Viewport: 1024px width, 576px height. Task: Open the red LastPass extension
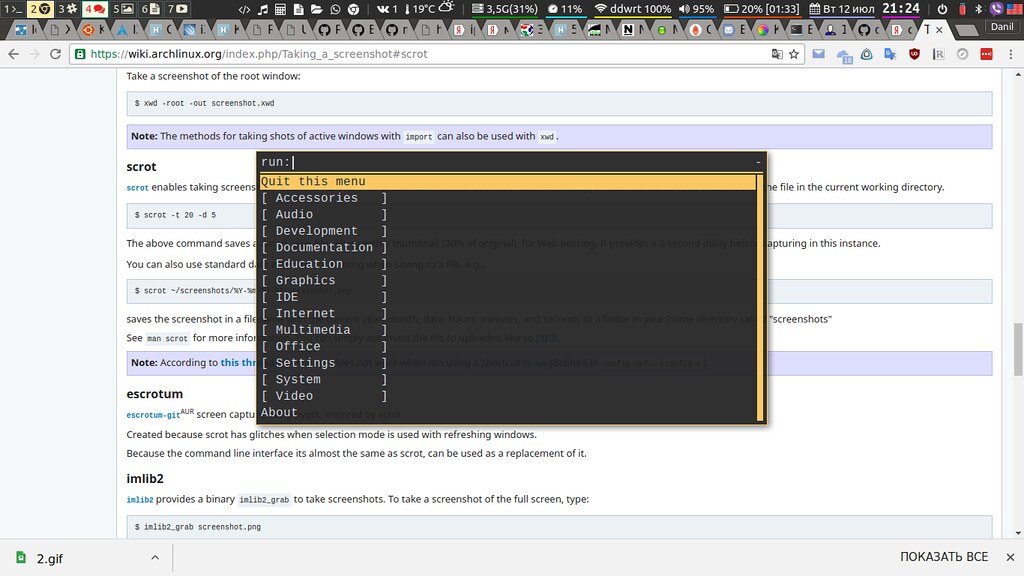click(986, 54)
